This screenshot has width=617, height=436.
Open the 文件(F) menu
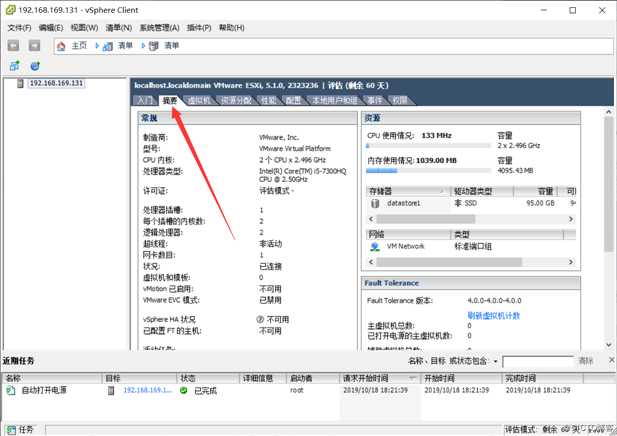tap(19, 28)
